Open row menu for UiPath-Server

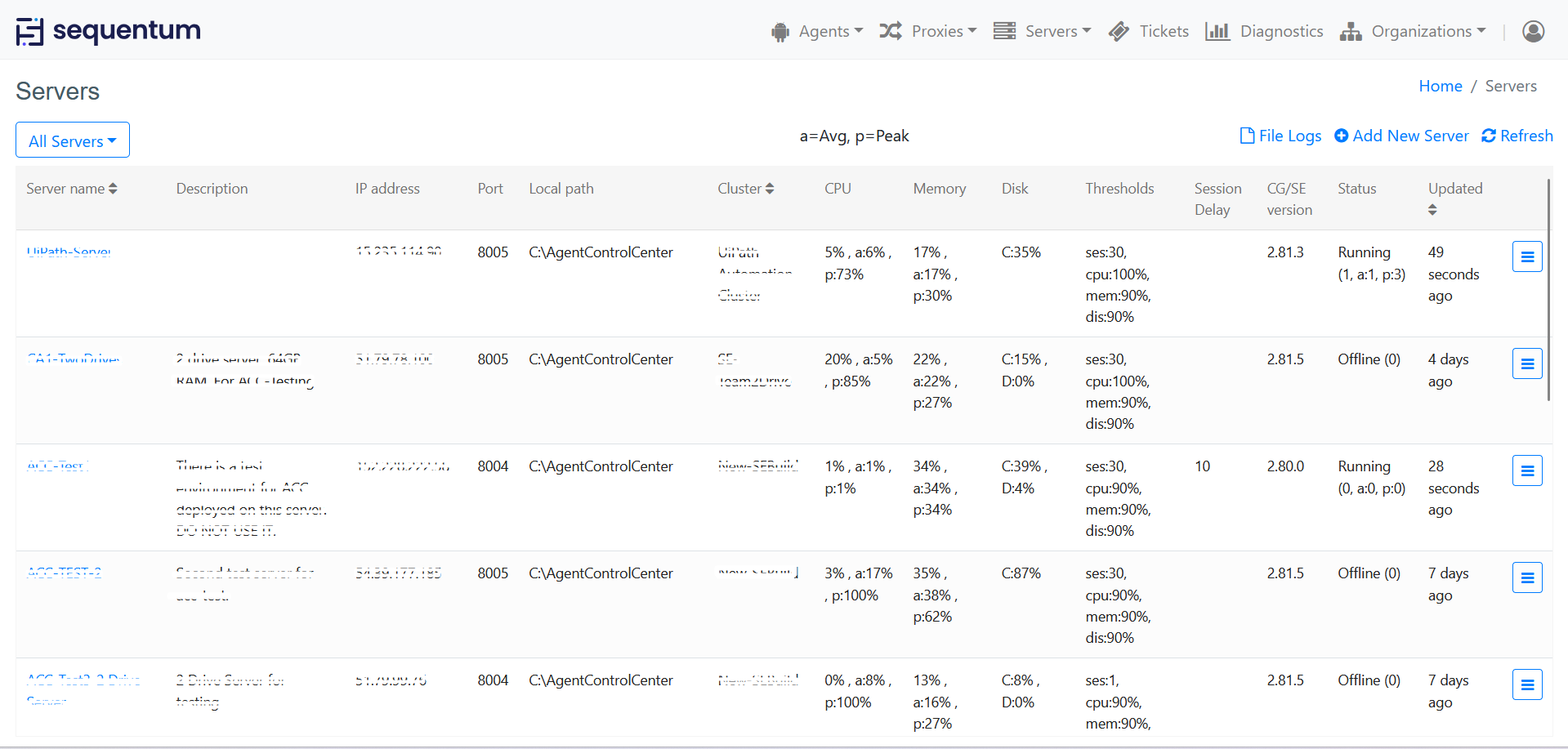pos(1526,256)
